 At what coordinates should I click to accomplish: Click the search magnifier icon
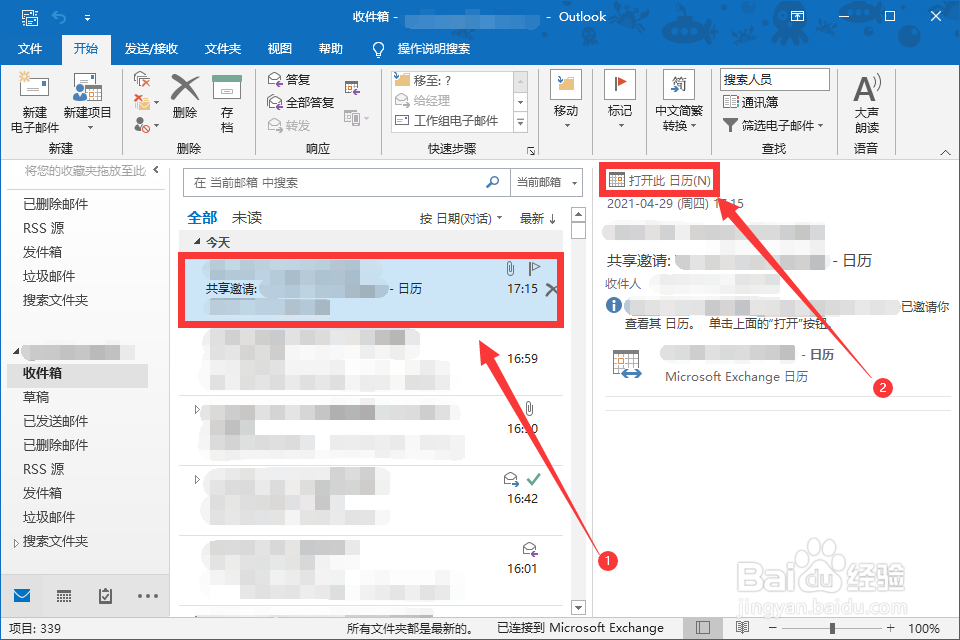click(x=493, y=182)
